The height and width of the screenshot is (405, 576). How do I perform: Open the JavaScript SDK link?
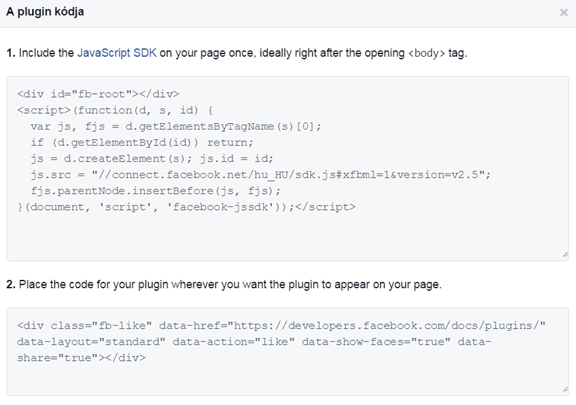[117, 53]
